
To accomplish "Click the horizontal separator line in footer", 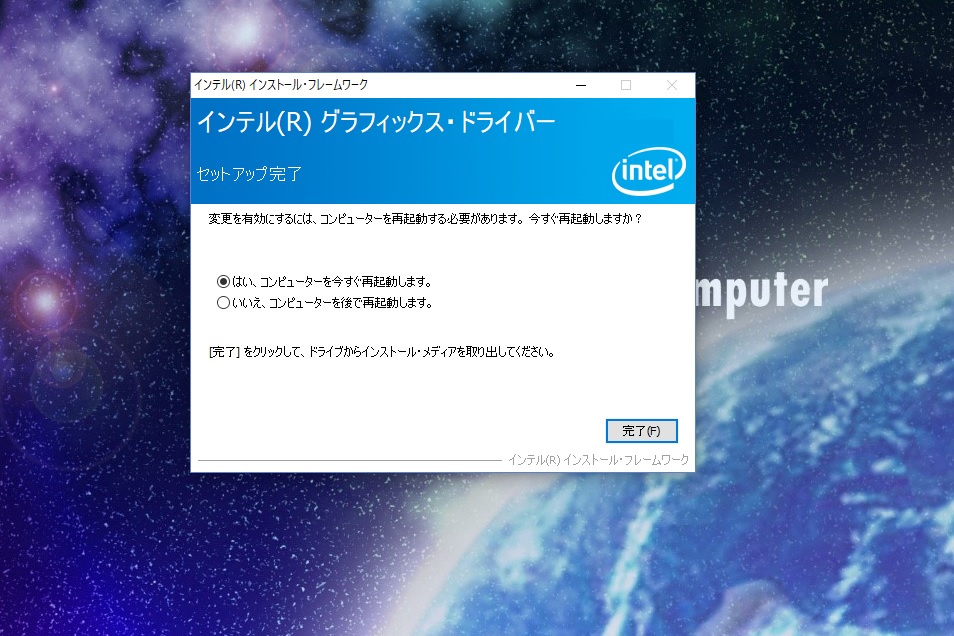I will pos(349,461).
